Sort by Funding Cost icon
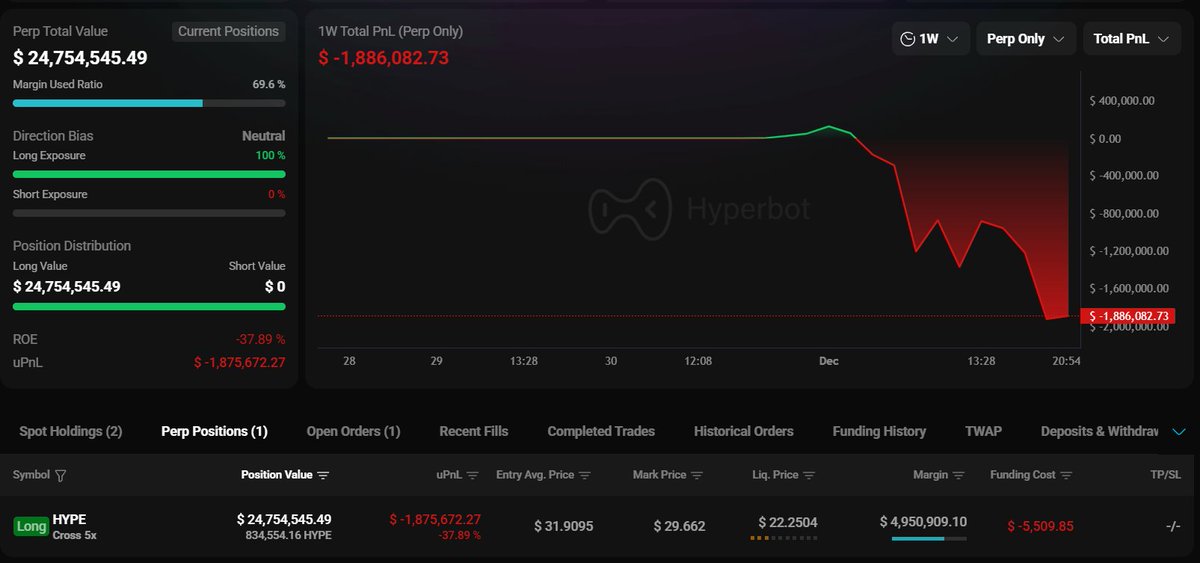This screenshot has height=563, width=1200. click(x=1067, y=475)
